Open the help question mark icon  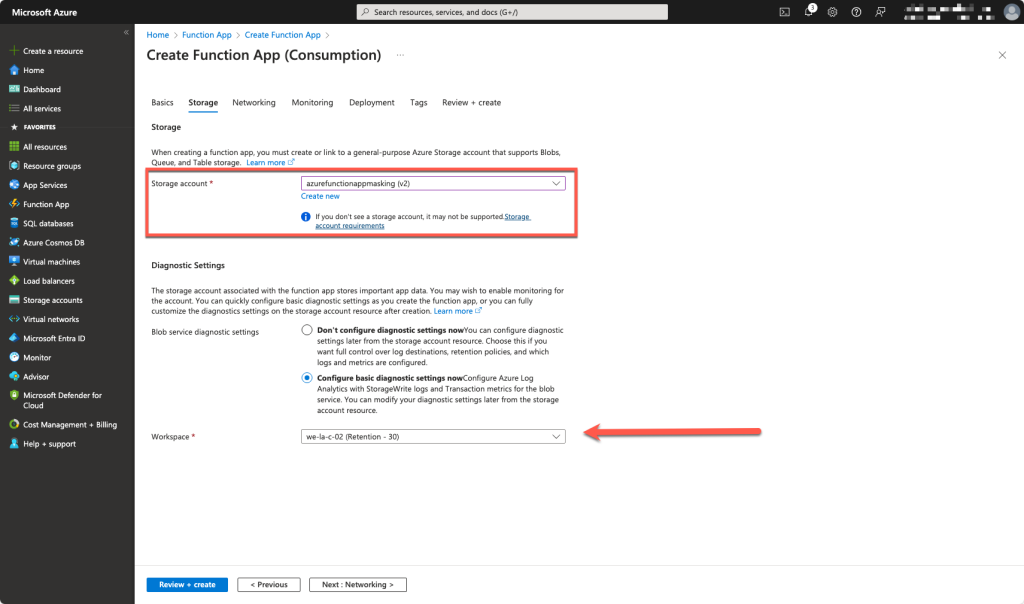tap(856, 12)
